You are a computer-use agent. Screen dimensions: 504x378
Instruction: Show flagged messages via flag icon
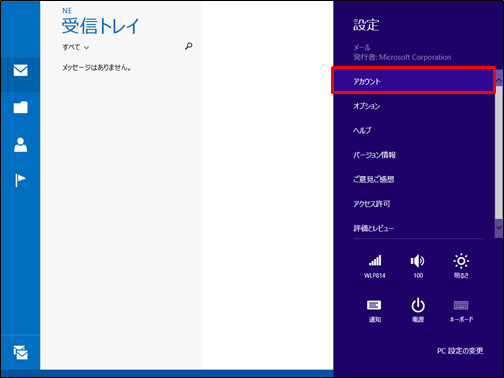20,180
